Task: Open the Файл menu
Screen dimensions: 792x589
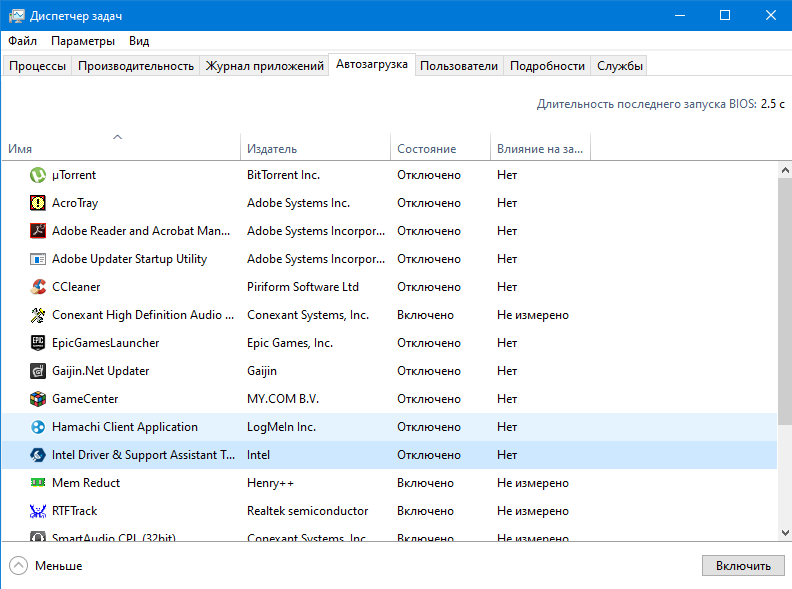Action: point(22,41)
